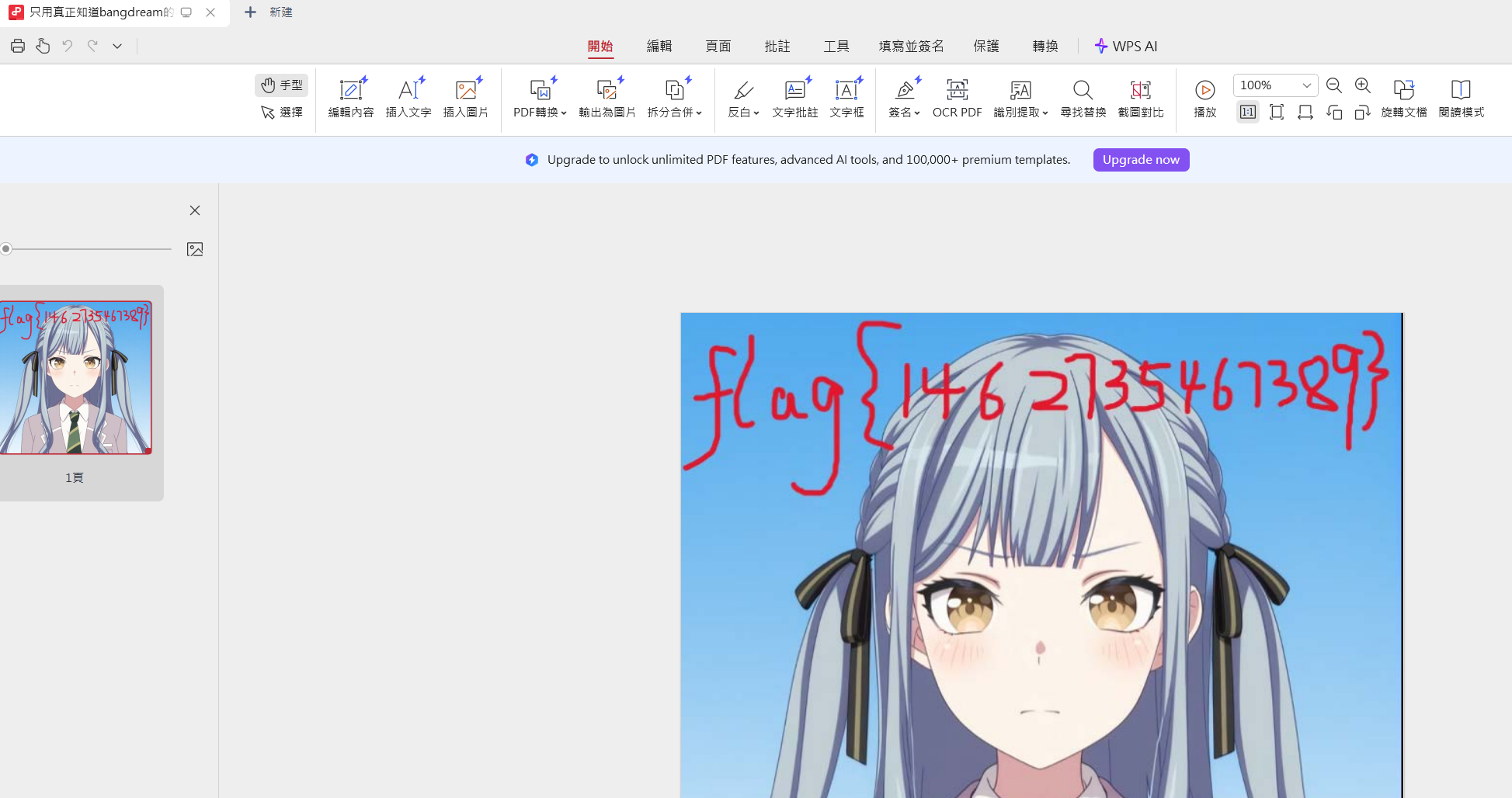The width and height of the screenshot is (1512, 798).
Task: Open the 轉換 tab
Action: [x=1045, y=46]
